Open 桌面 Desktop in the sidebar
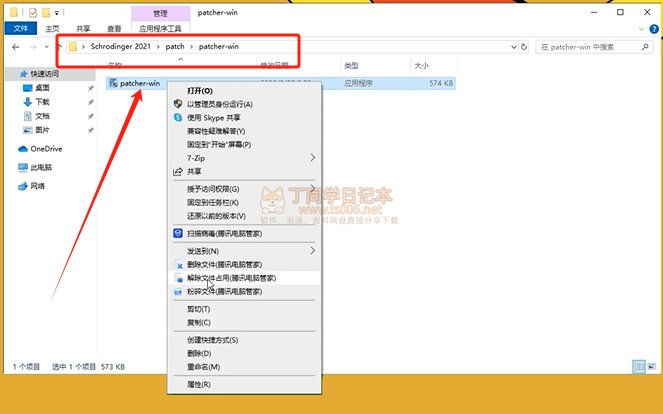 point(42,88)
